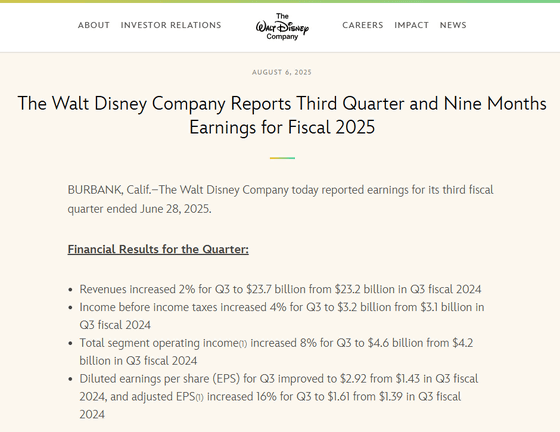Go to the Careers page
Viewport: 560px width, 432px height.
pos(363,25)
